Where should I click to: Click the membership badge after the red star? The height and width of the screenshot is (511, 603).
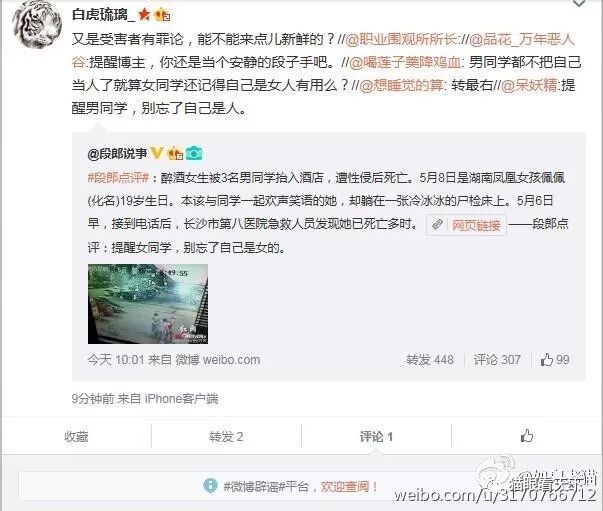(162, 15)
